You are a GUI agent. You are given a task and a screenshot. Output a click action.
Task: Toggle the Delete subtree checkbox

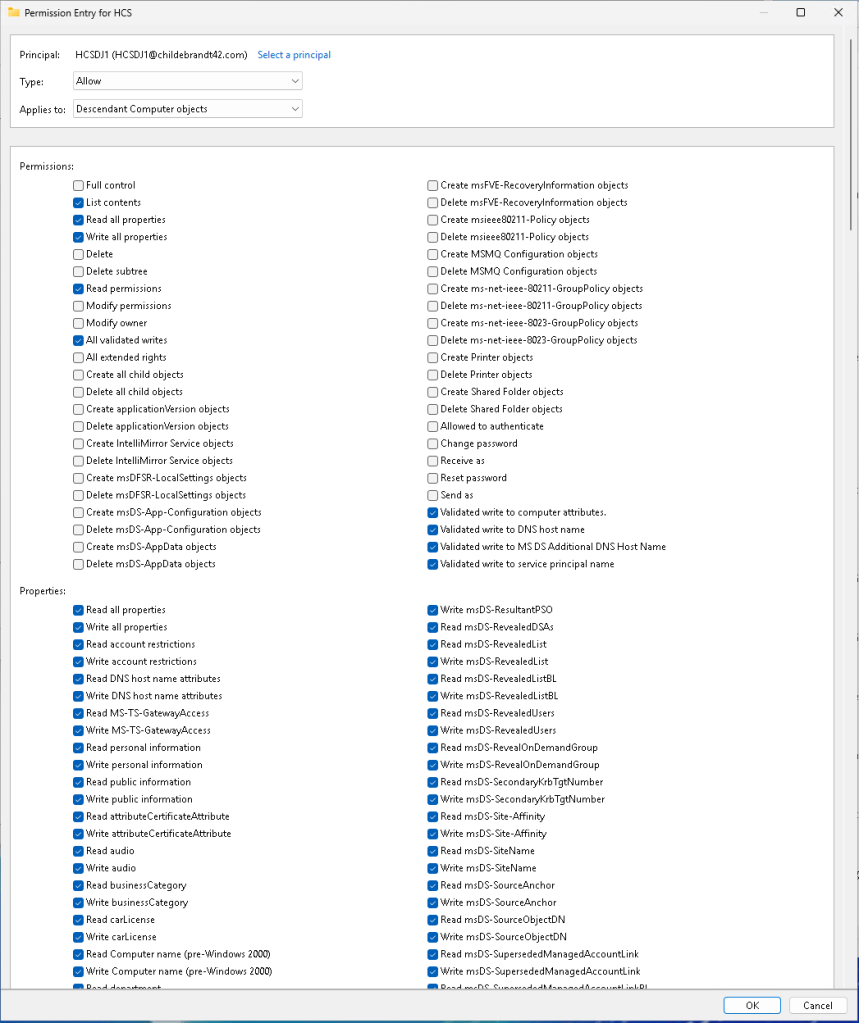[78, 271]
